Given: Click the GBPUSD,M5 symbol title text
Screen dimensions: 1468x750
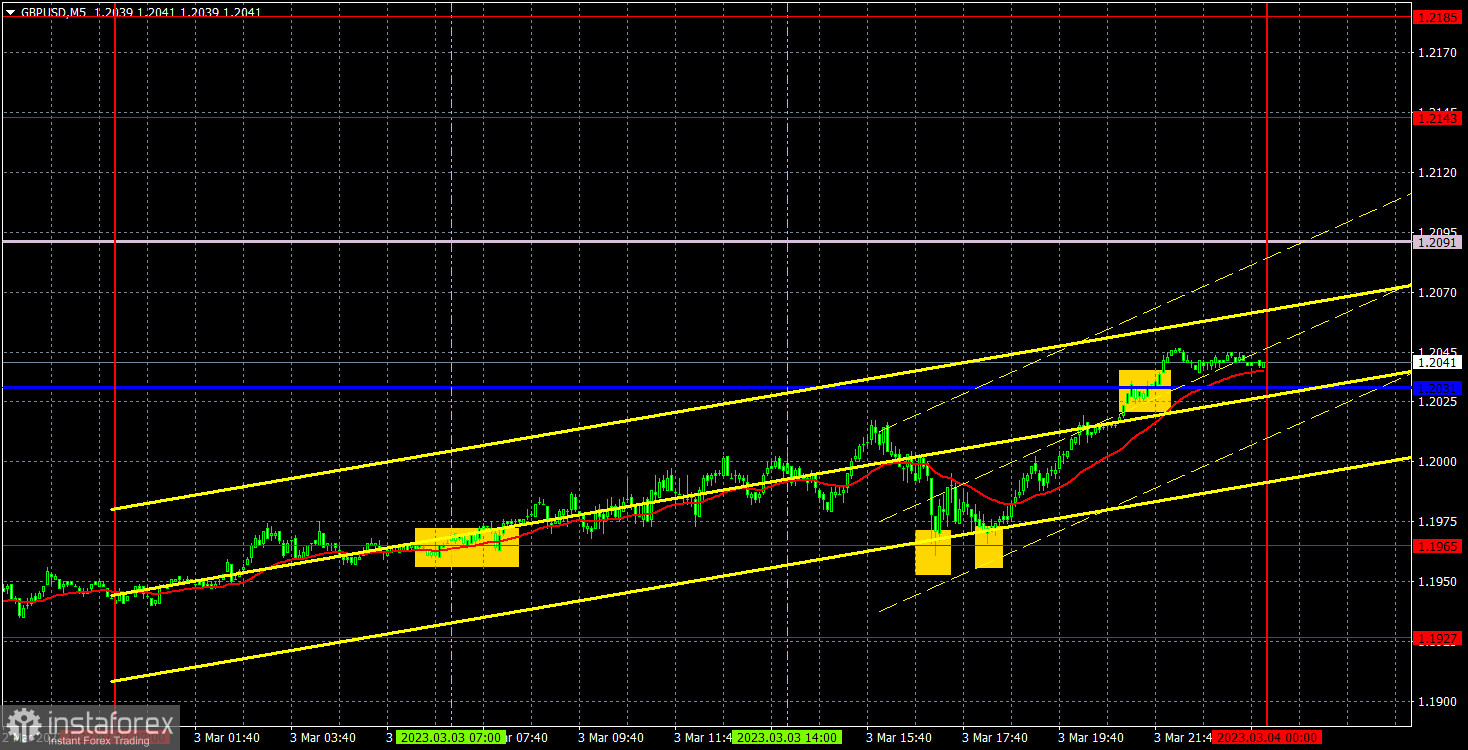Looking at the screenshot, I should click(52, 13).
